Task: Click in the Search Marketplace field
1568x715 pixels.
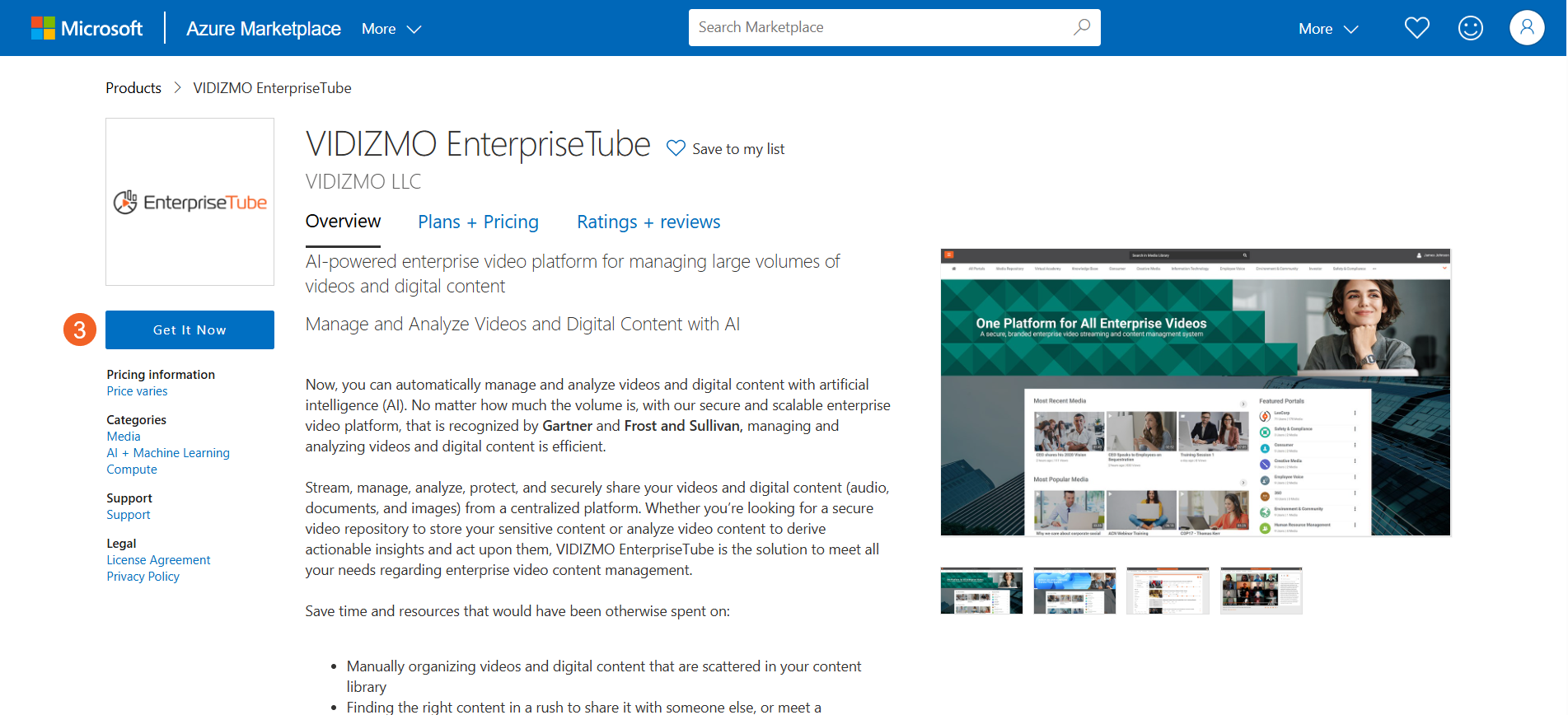Action: click(x=878, y=27)
